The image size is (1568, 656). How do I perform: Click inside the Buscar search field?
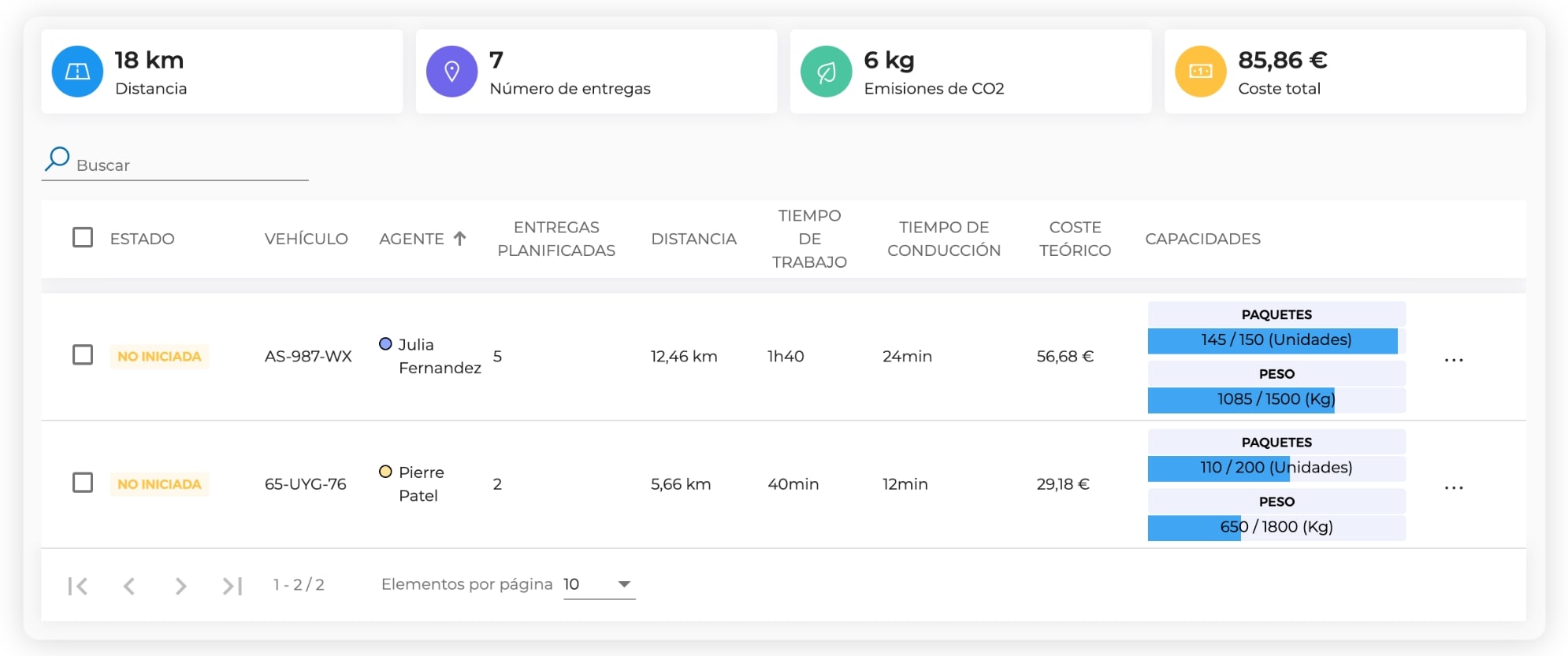pyautogui.click(x=158, y=165)
